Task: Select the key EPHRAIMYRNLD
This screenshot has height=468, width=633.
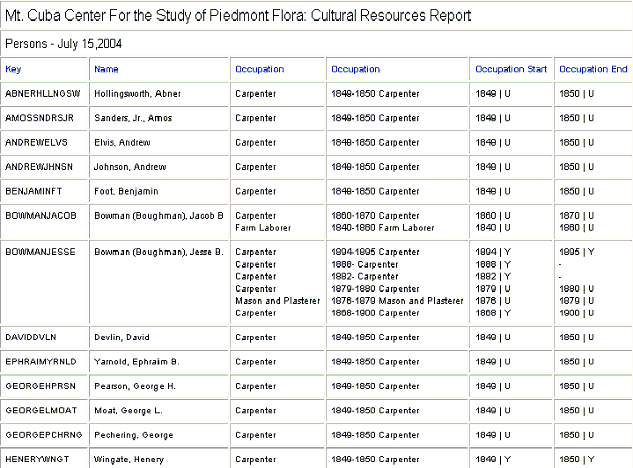Action: 41,361
